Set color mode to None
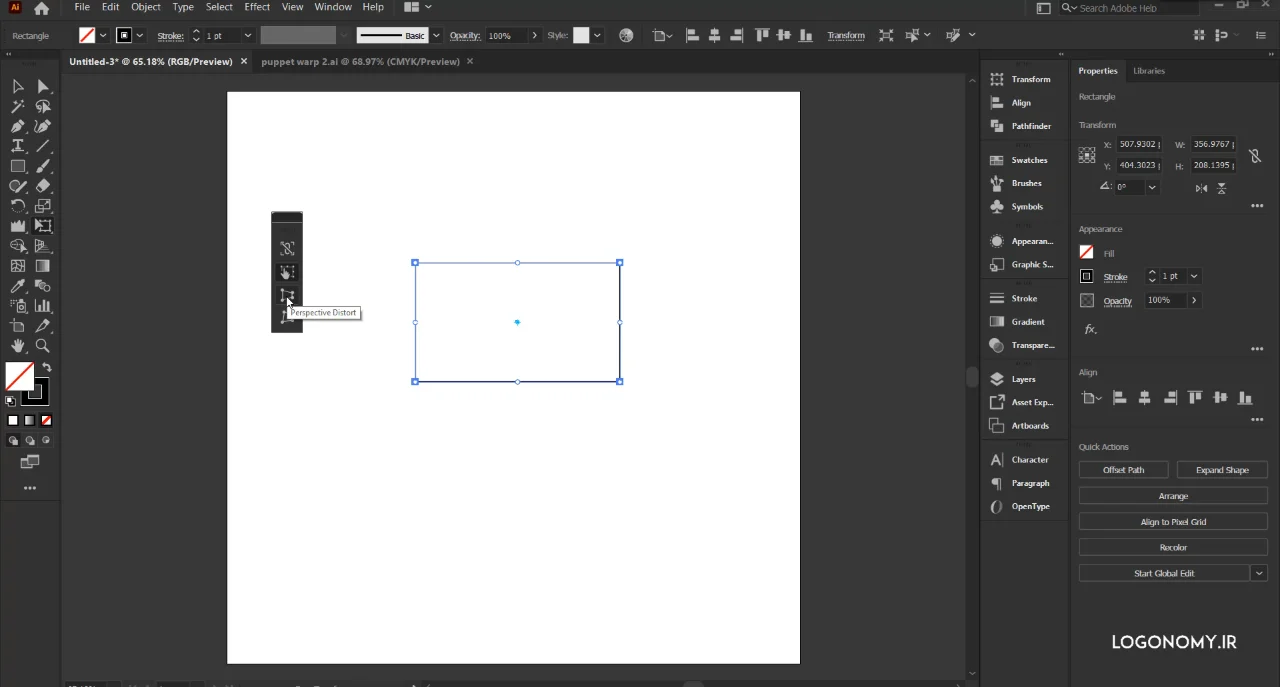Viewport: 1280px width, 687px height. pos(46,420)
